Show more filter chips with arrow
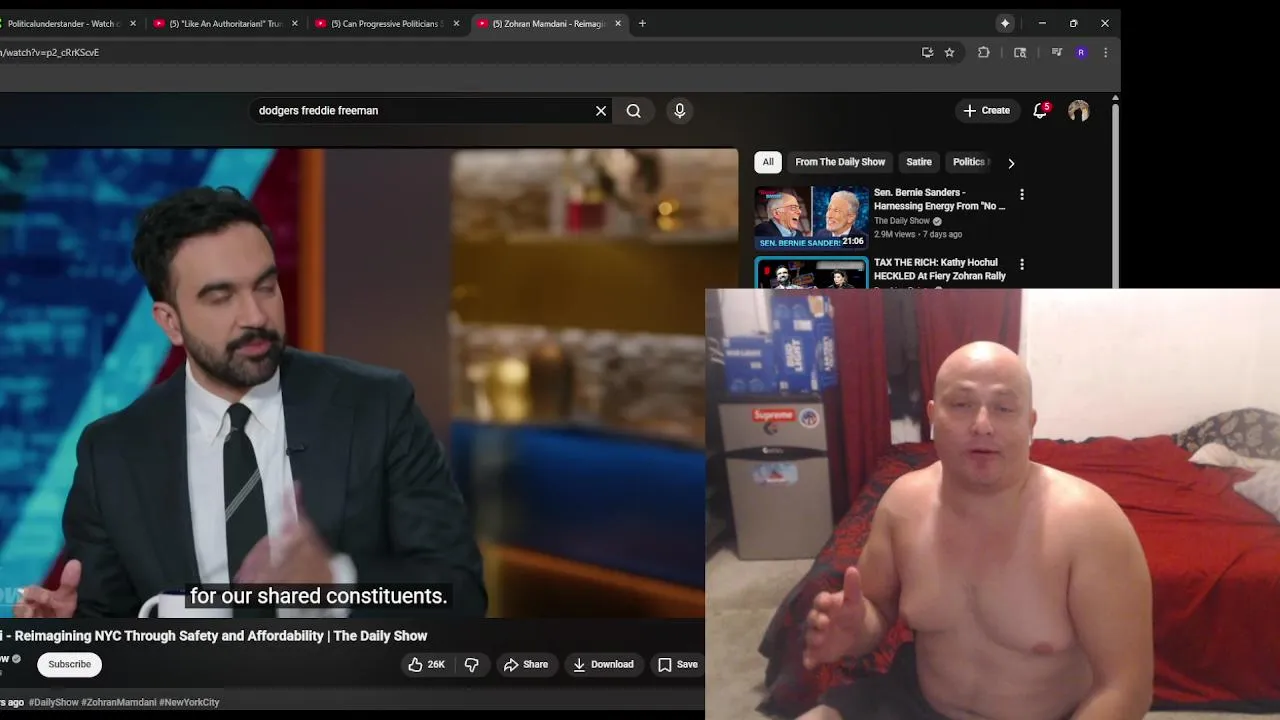Image resolution: width=1280 pixels, height=720 pixels. [x=1011, y=163]
